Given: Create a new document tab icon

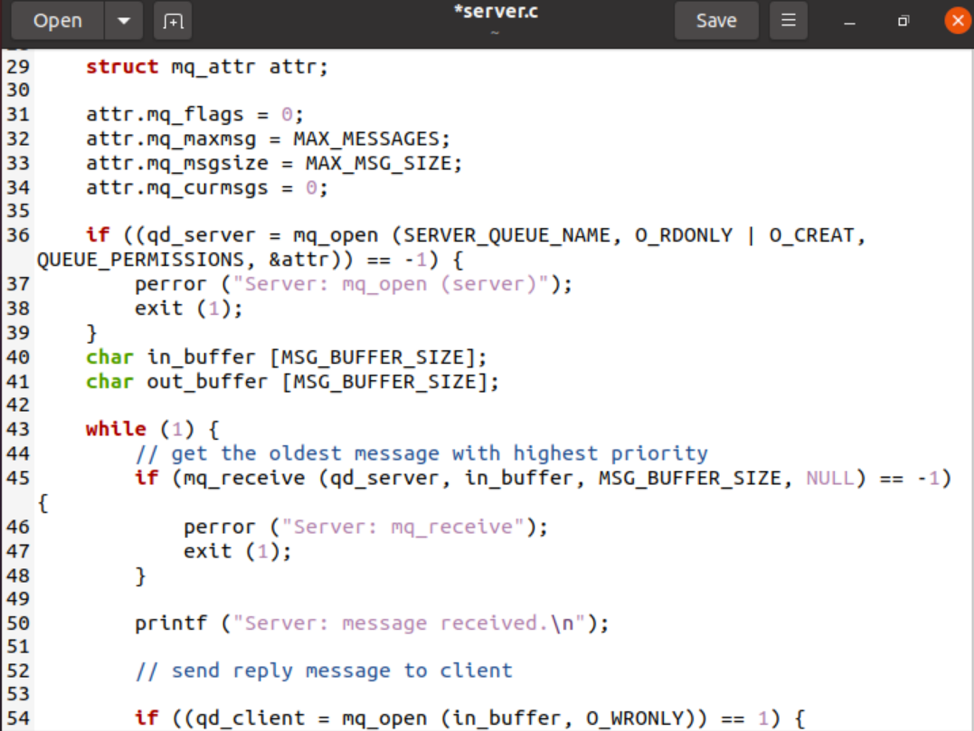Looking at the screenshot, I should coord(173,21).
